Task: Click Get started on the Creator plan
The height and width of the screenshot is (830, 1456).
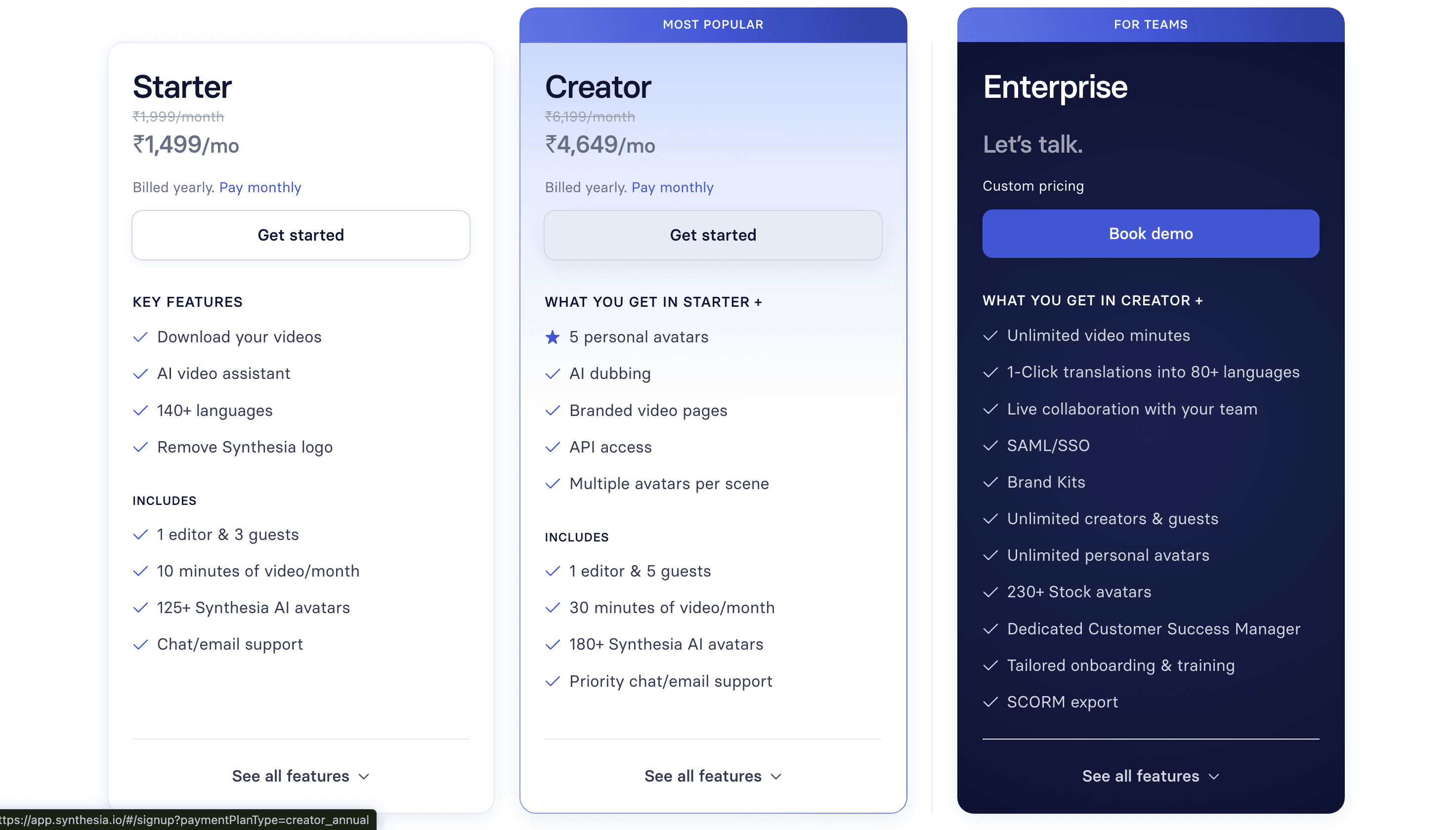Action: (x=713, y=235)
